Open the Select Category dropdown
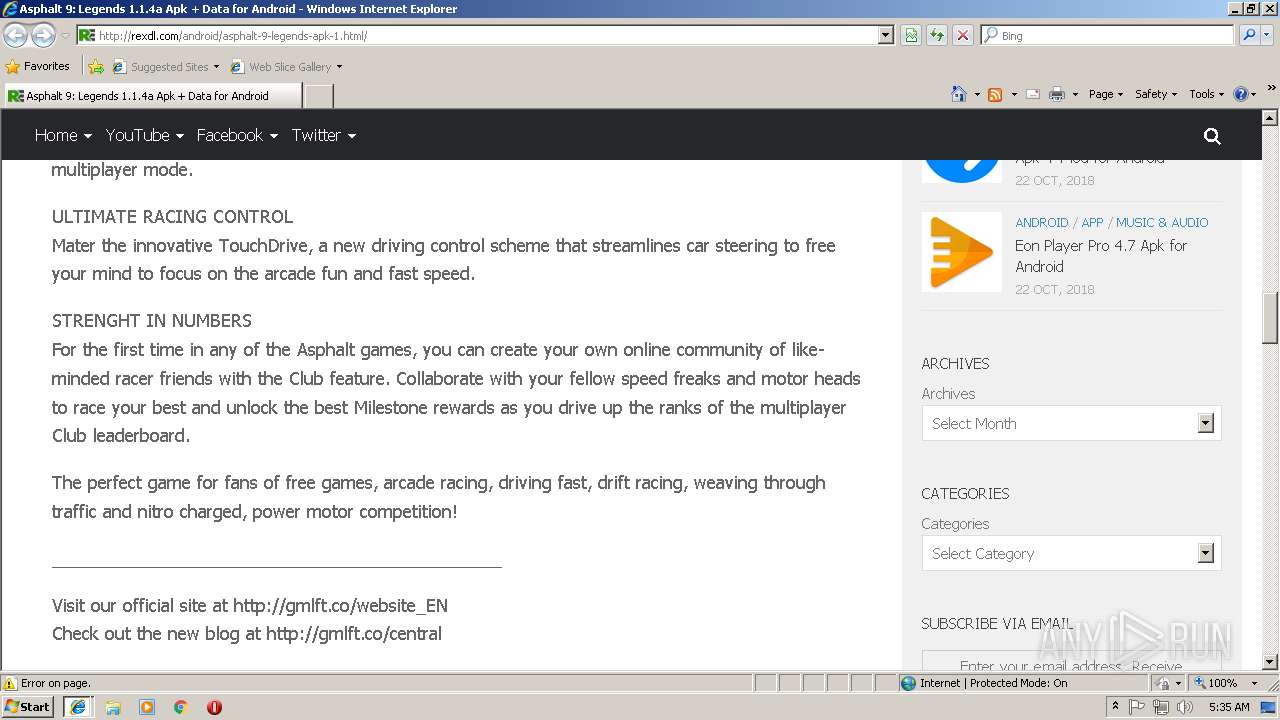The image size is (1280, 720). (x=1071, y=553)
